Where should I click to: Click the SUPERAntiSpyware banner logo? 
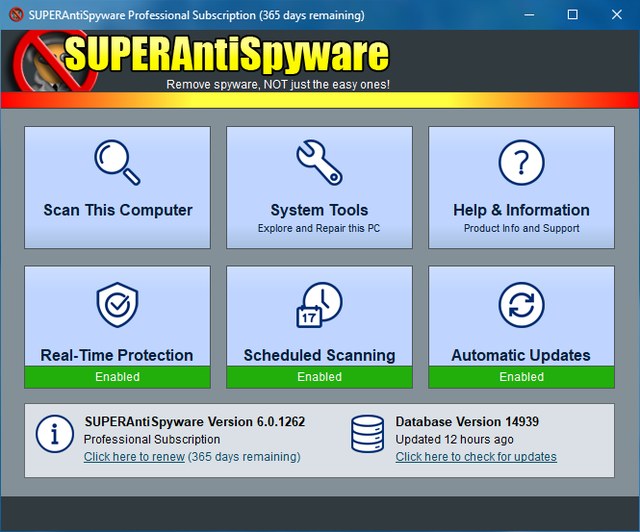(x=225, y=56)
